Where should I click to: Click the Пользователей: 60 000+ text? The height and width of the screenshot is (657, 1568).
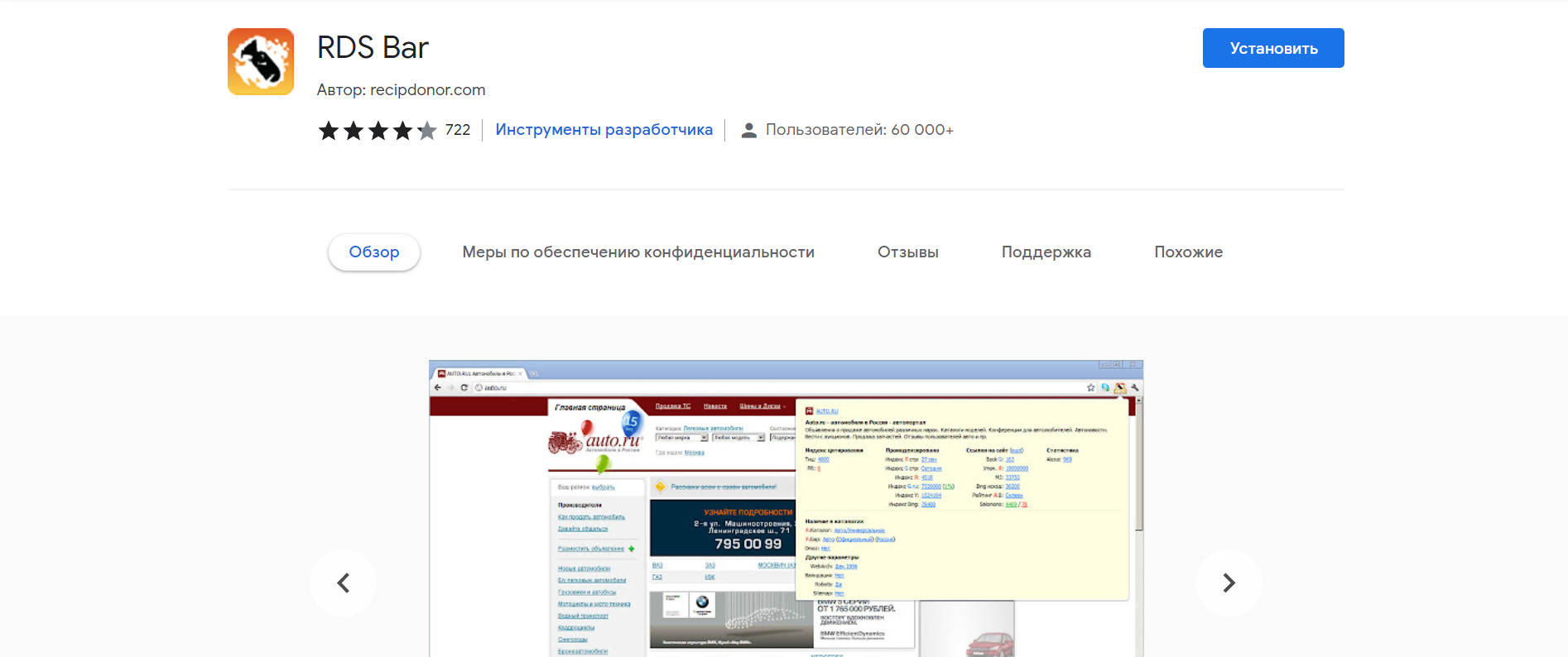859,130
